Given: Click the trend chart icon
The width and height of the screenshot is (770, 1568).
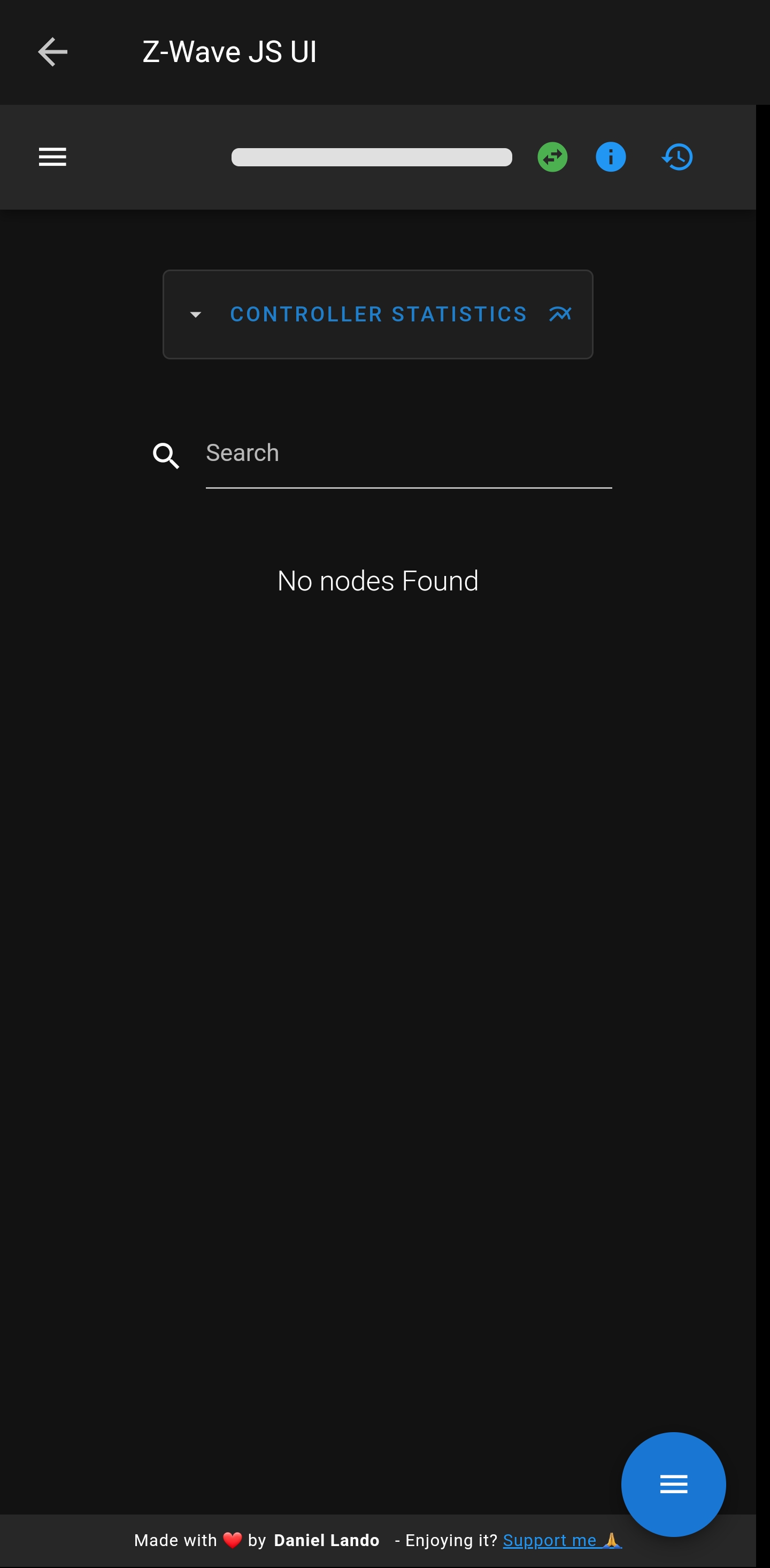Looking at the screenshot, I should pos(560,314).
